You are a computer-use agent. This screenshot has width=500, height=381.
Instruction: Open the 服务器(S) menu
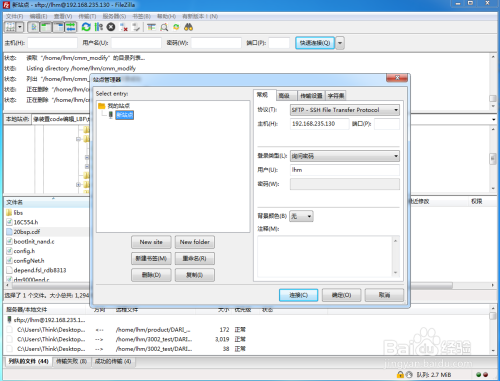pyautogui.click(x=114, y=16)
